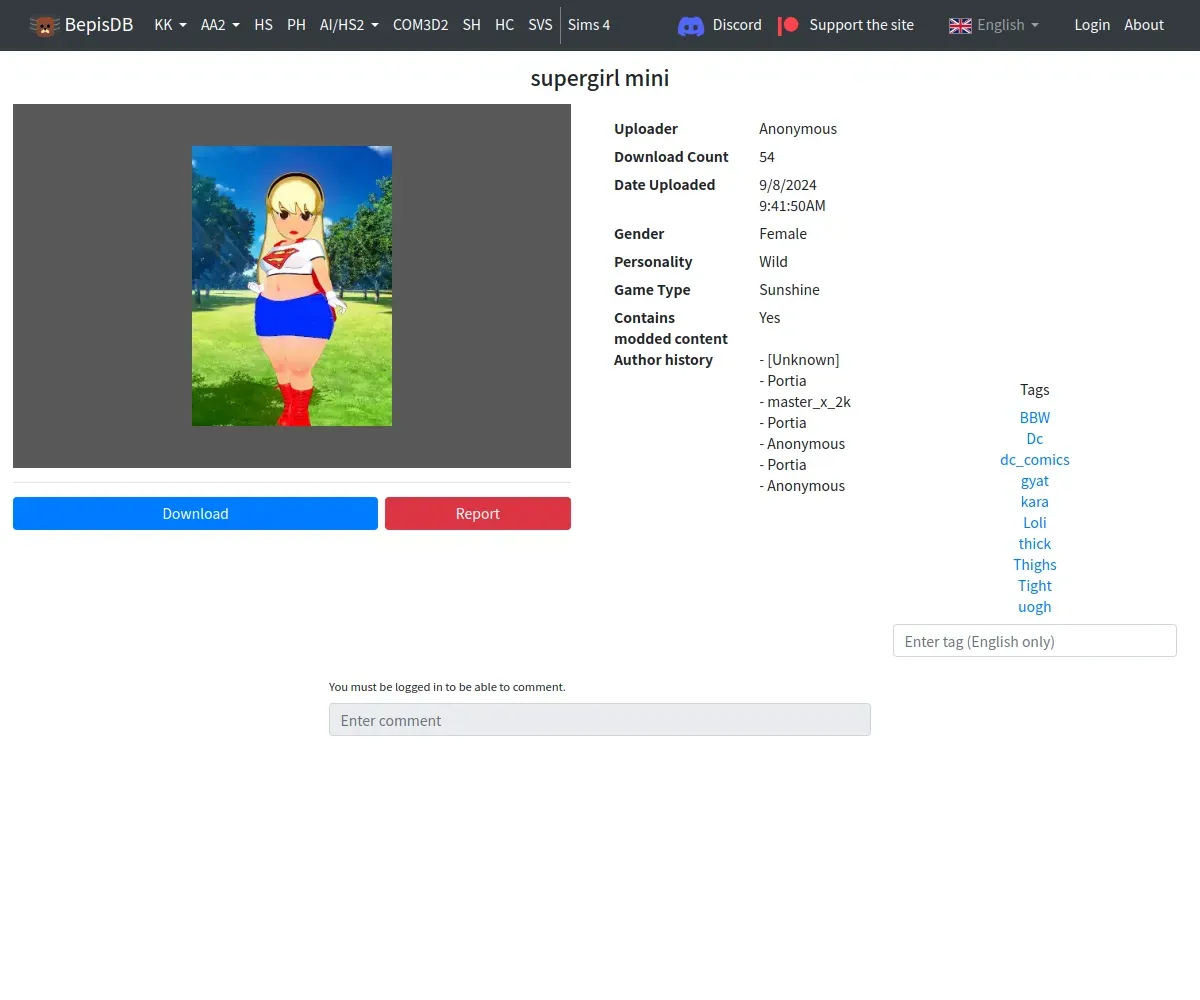Go to the PH section
The width and height of the screenshot is (1200, 1000).
(296, 25)
